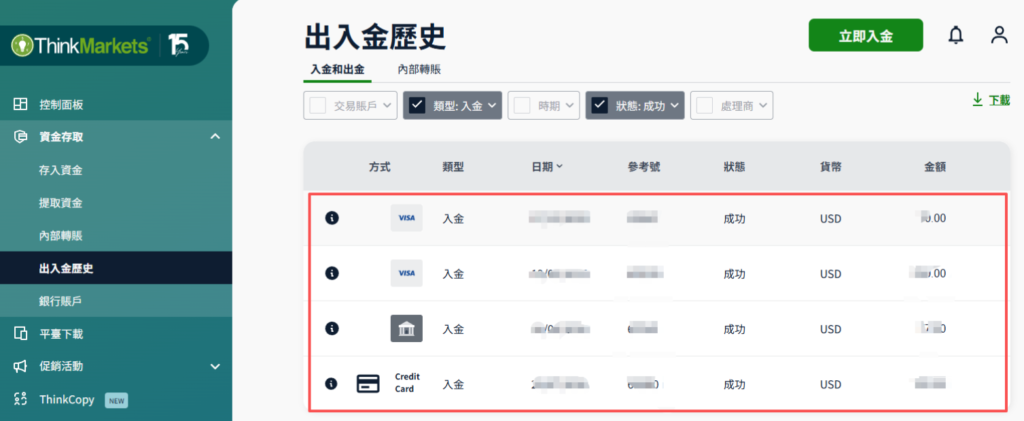Click the NEW badge beside ThinkCopy
This screenshot has width=1024, height=421.
[116, 400]
